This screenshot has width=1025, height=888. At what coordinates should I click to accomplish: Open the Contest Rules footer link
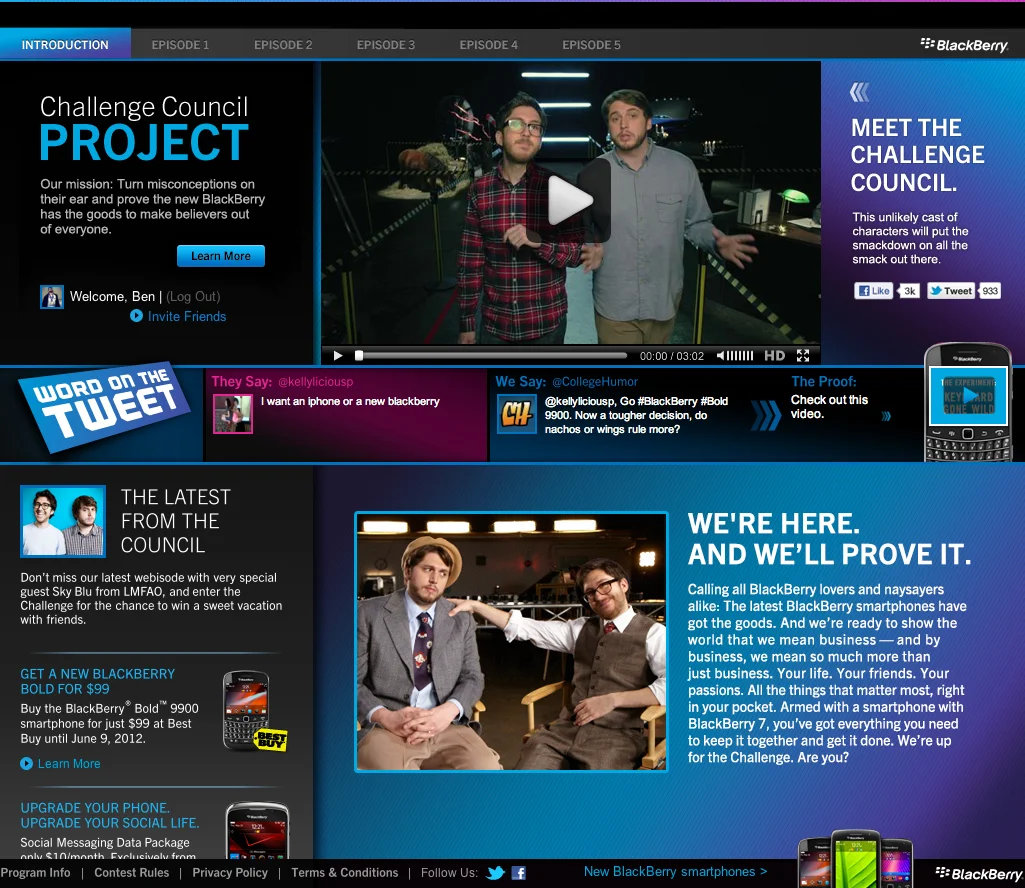click(131, 873)
